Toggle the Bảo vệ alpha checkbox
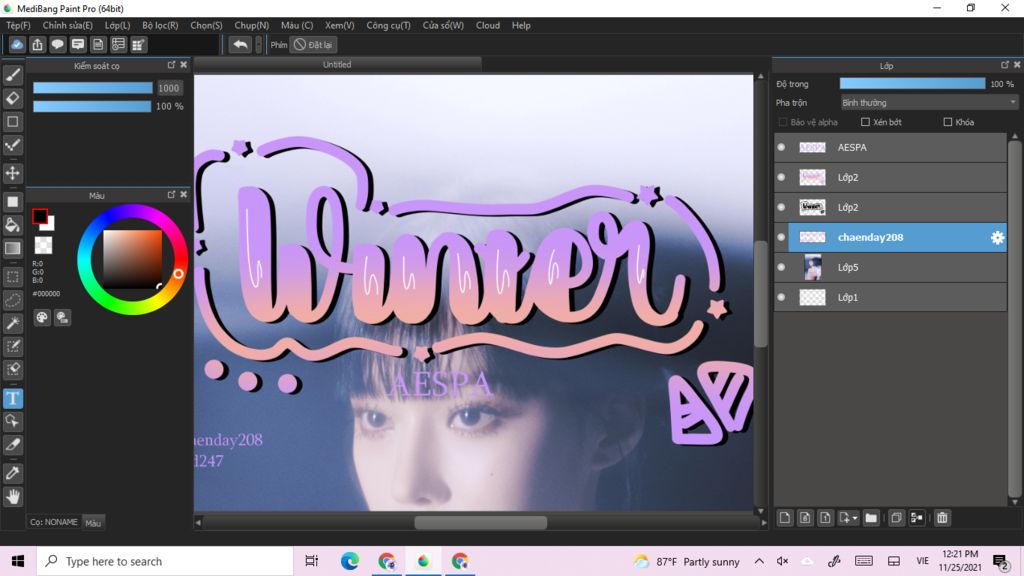1024x576 pixels. [782, 122]
